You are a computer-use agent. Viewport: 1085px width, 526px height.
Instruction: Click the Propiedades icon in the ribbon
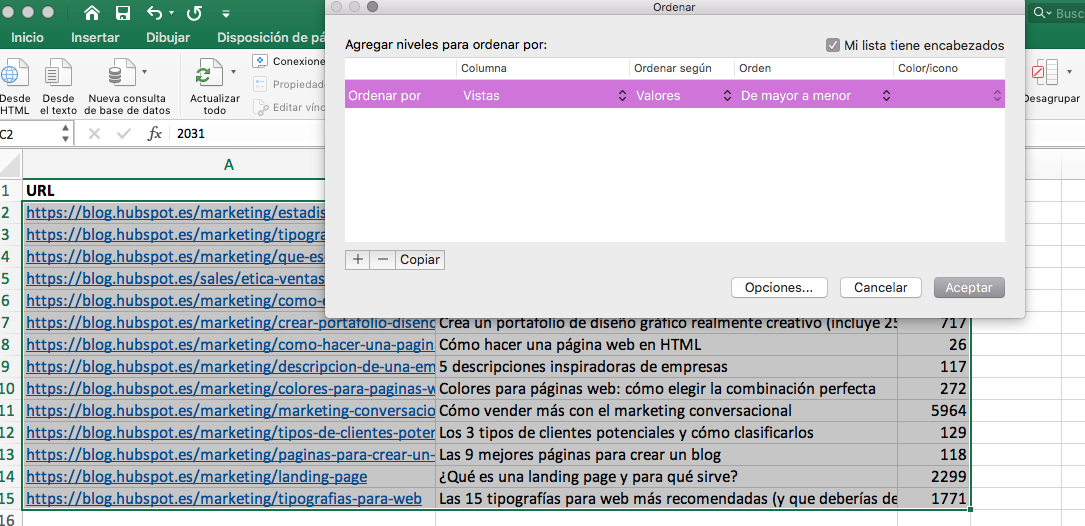[260, 84]
